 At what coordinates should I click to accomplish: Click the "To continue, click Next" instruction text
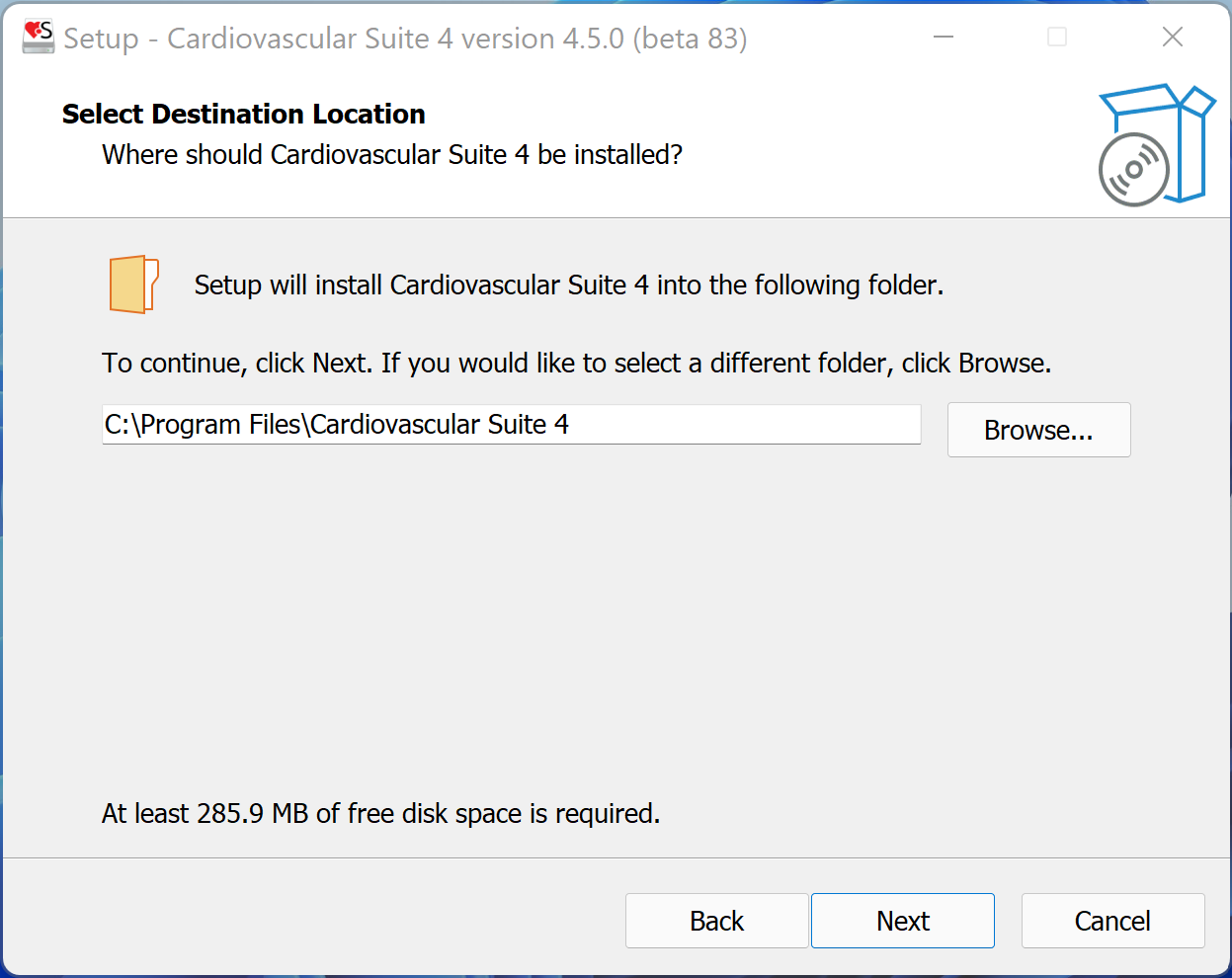click(x=576, y=364)
